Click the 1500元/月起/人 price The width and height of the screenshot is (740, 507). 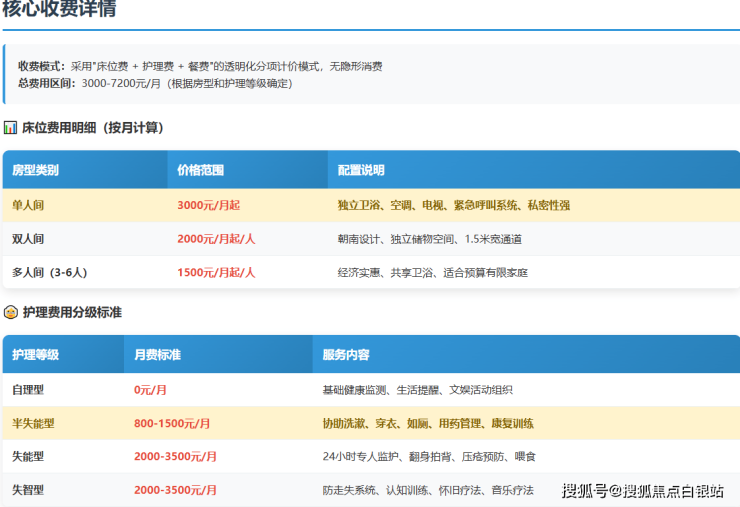tap(216, 272)
